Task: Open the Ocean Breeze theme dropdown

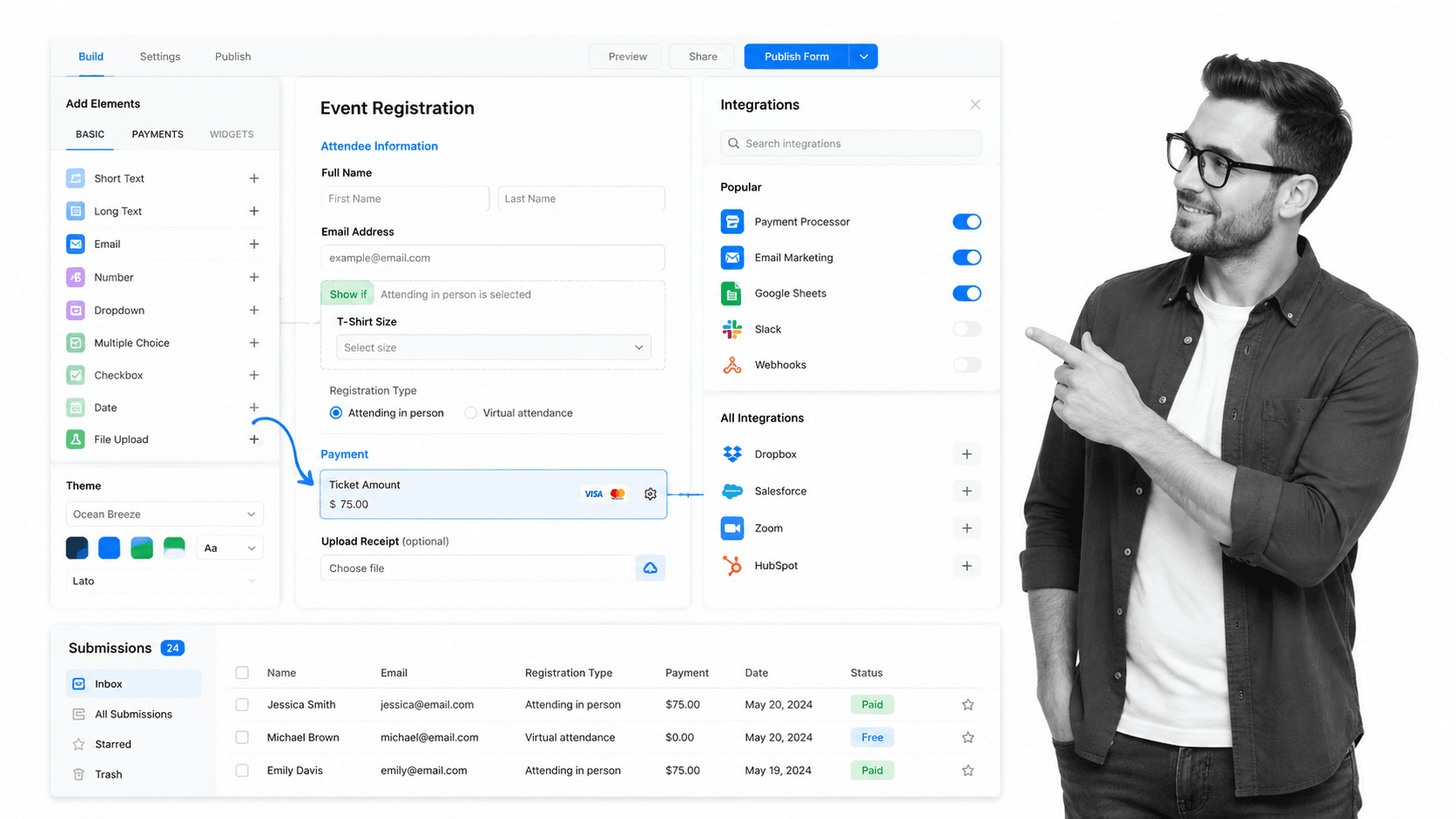Action: [x=165, y=514]
